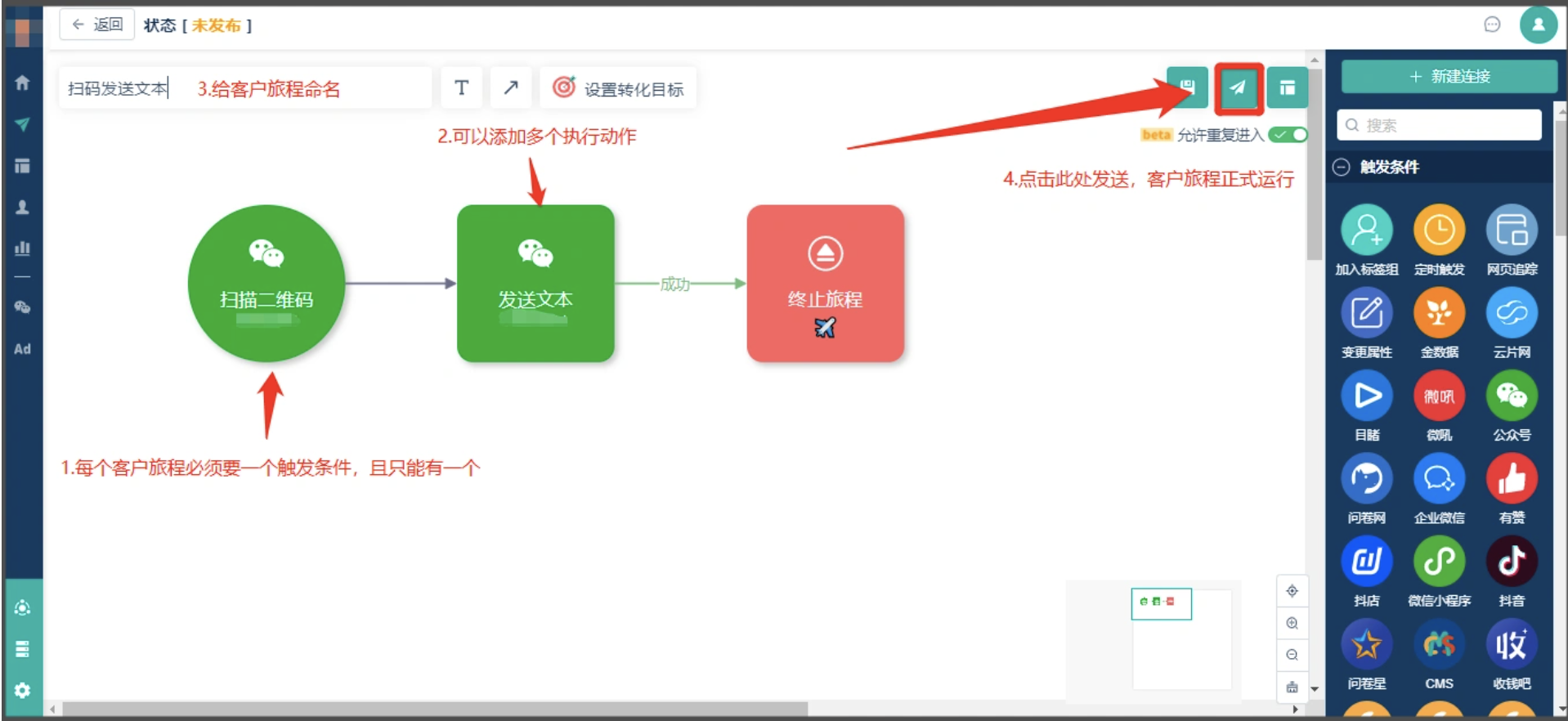Open the user avatar menu
This screenshot has width=1568, height=721.
coord(1539,25)
